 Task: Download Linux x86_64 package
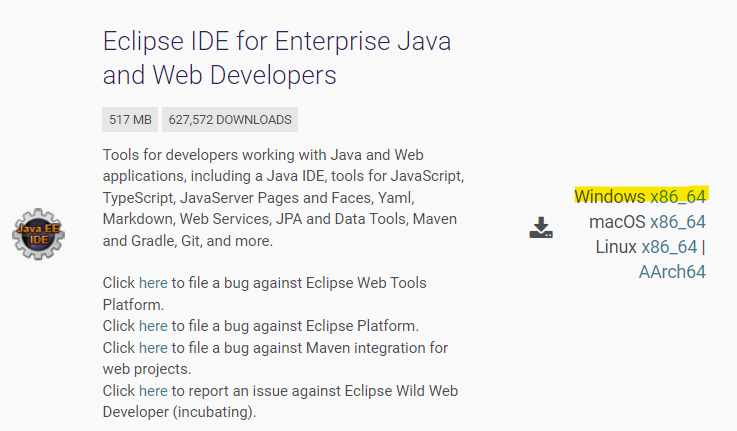(669, 247)
